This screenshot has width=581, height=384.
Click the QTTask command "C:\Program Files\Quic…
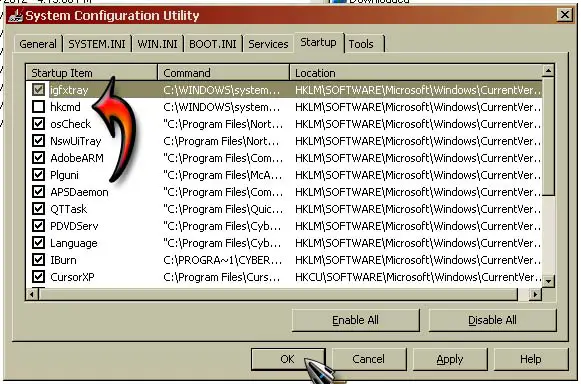[x=223, y=209]
